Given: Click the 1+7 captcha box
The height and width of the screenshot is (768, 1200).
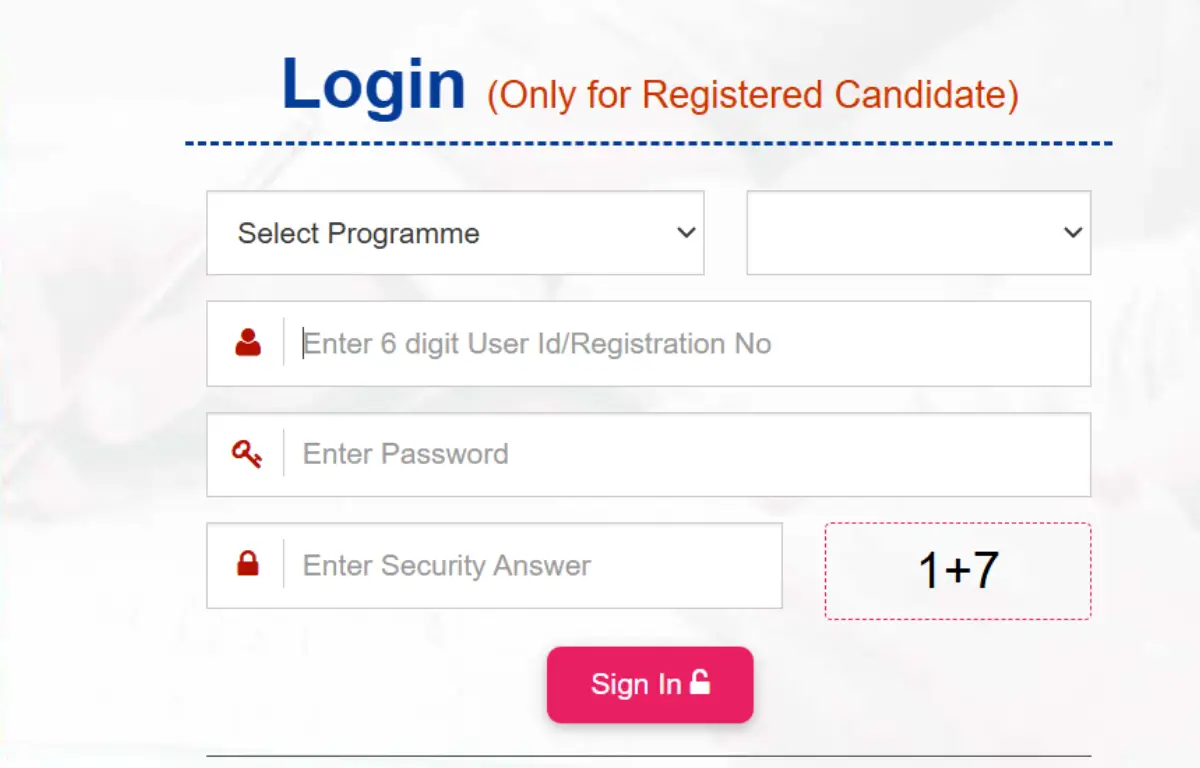Looking at the screenshot, I should point(958,571).
